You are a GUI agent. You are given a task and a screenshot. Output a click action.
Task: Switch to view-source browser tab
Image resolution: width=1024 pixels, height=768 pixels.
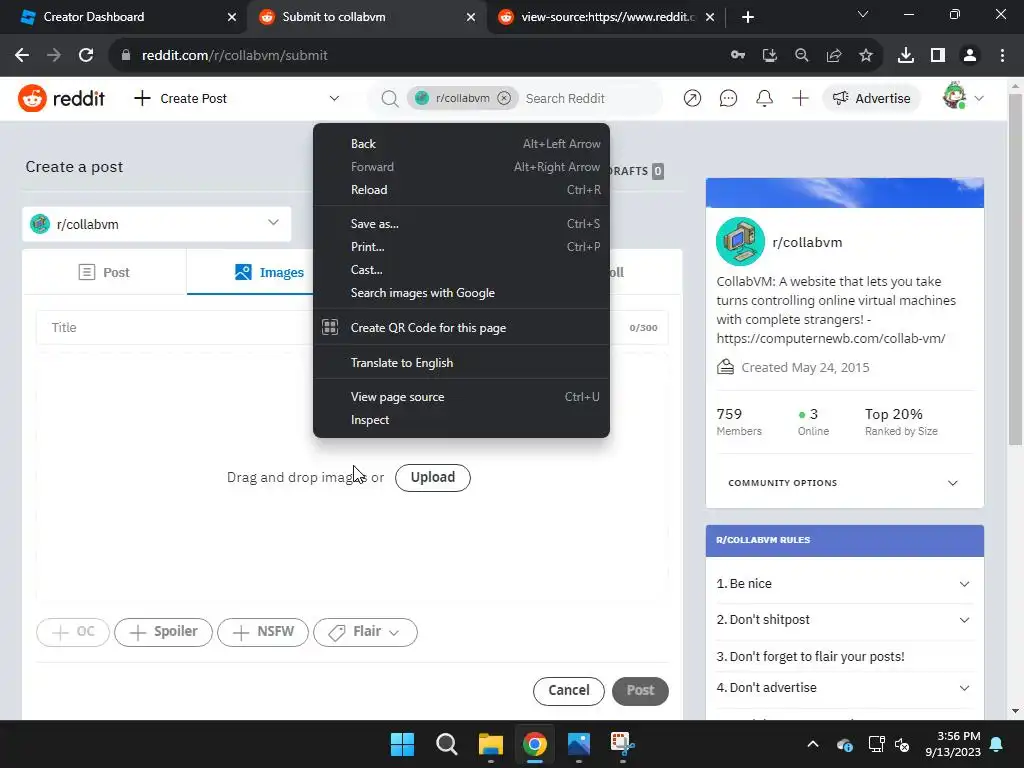click(x=606, y=17)
